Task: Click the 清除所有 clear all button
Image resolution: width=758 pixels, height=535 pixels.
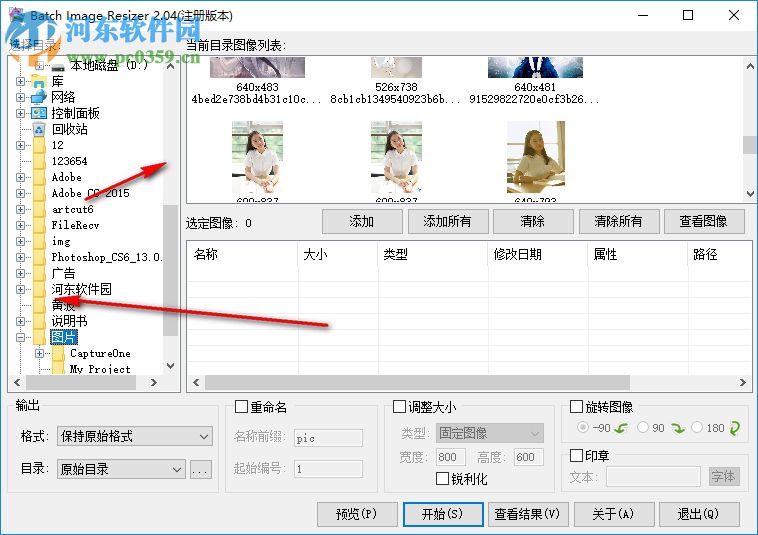Action: coord(619,221)
